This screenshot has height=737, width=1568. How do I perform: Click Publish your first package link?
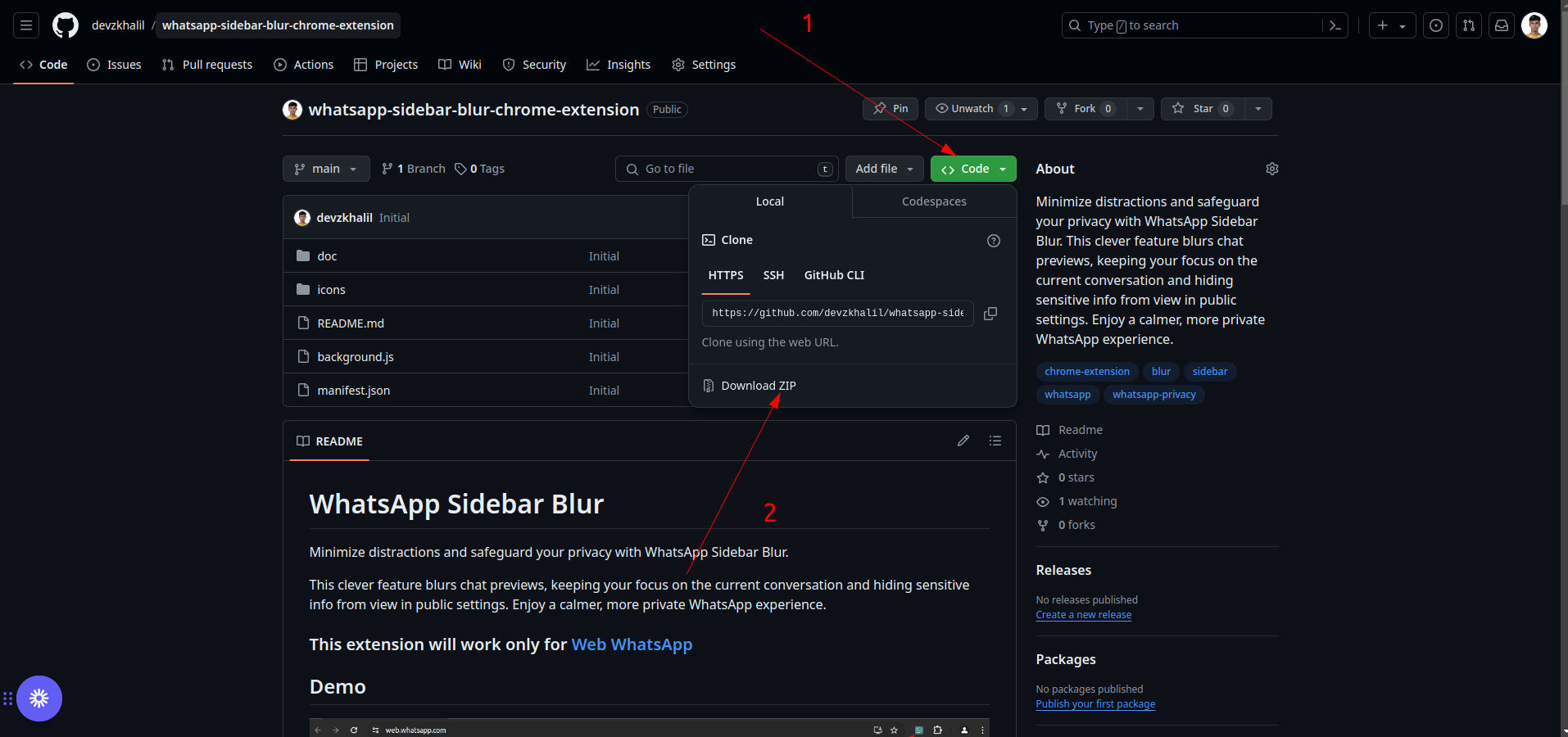[x=1095, y=704]
